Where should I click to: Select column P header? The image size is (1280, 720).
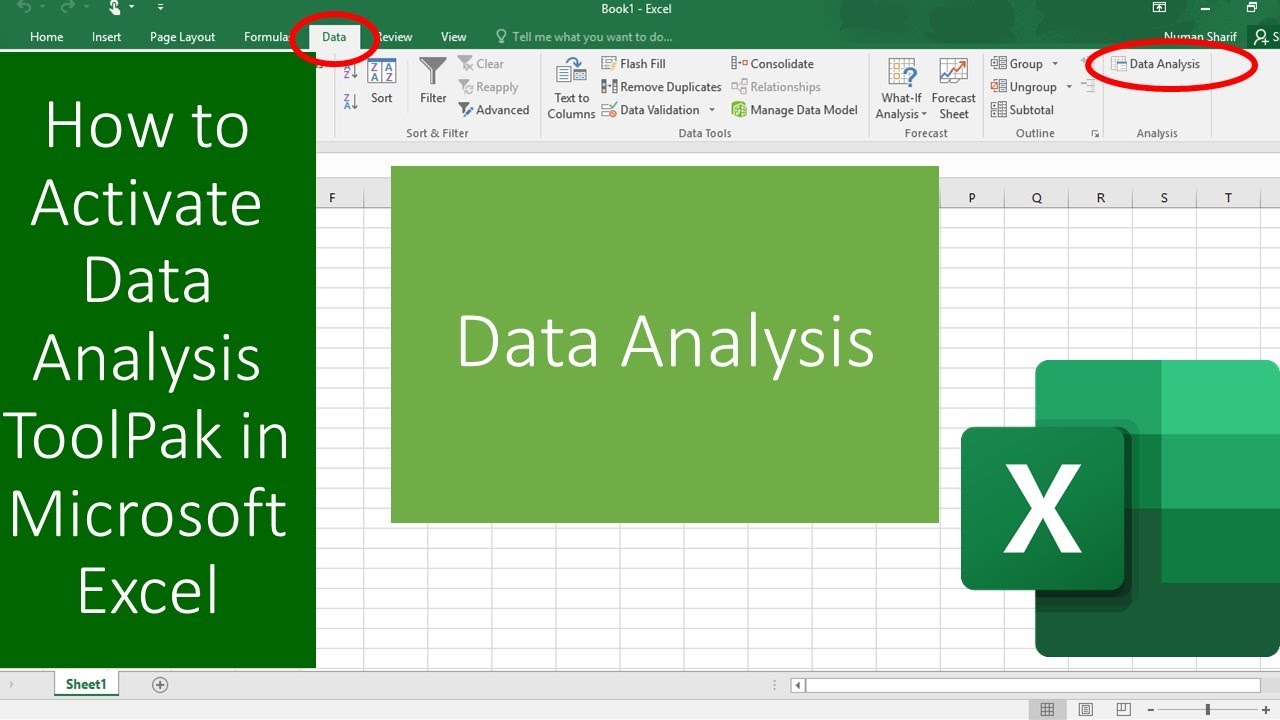pos(972,198)
